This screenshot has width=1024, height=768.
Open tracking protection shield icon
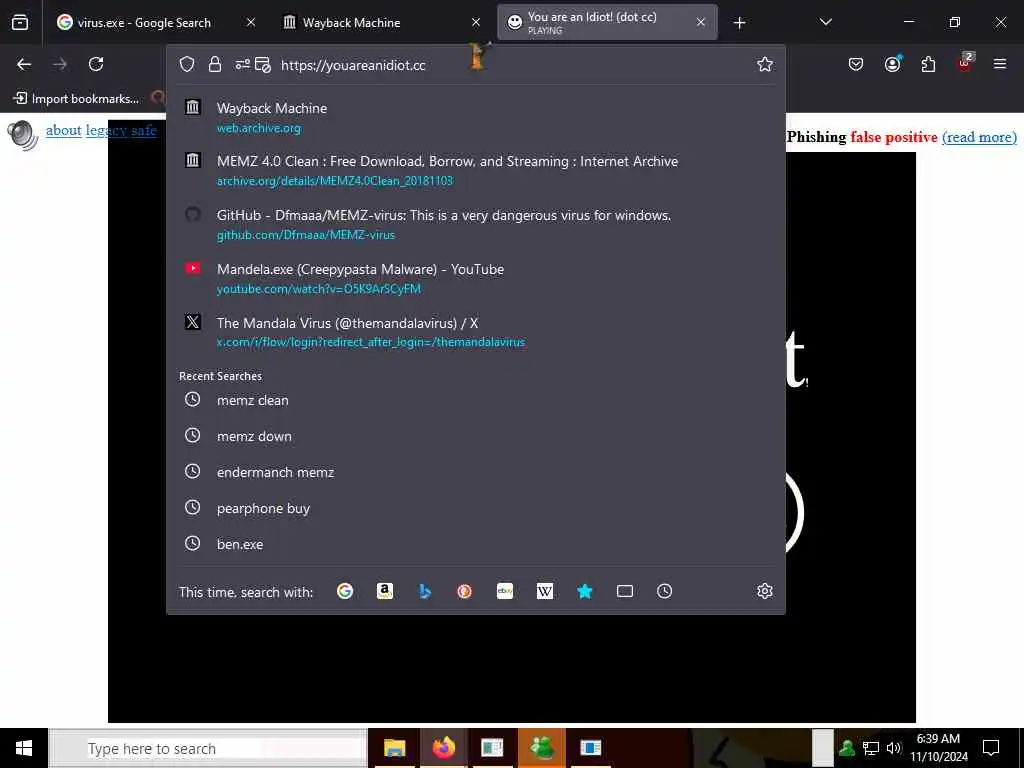[187, 64]
